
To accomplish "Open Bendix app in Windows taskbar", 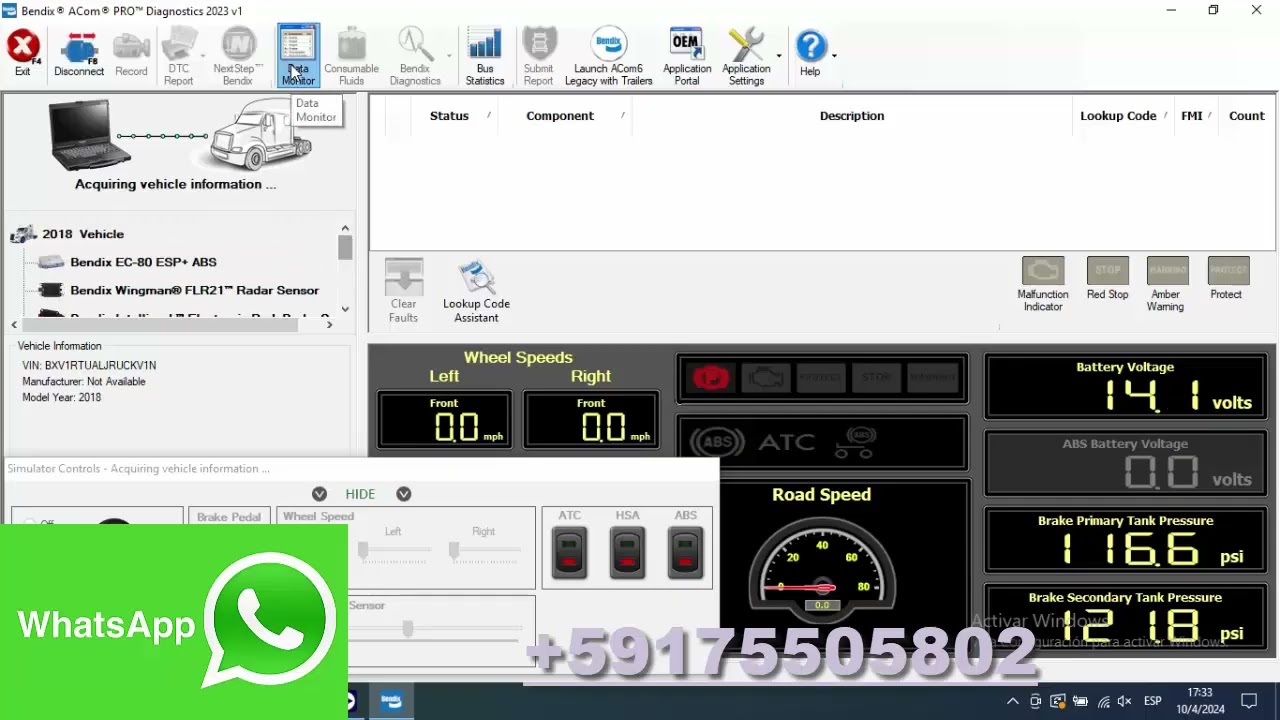I will [x=391, y=701].
